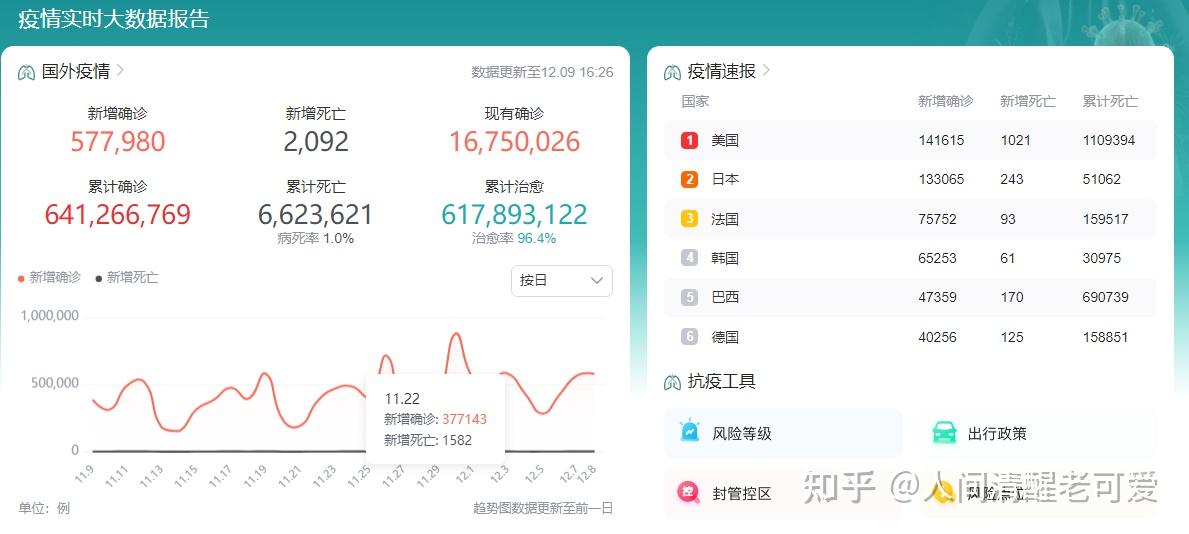Open the 出行政策 car icon

[x=944, y=433]
